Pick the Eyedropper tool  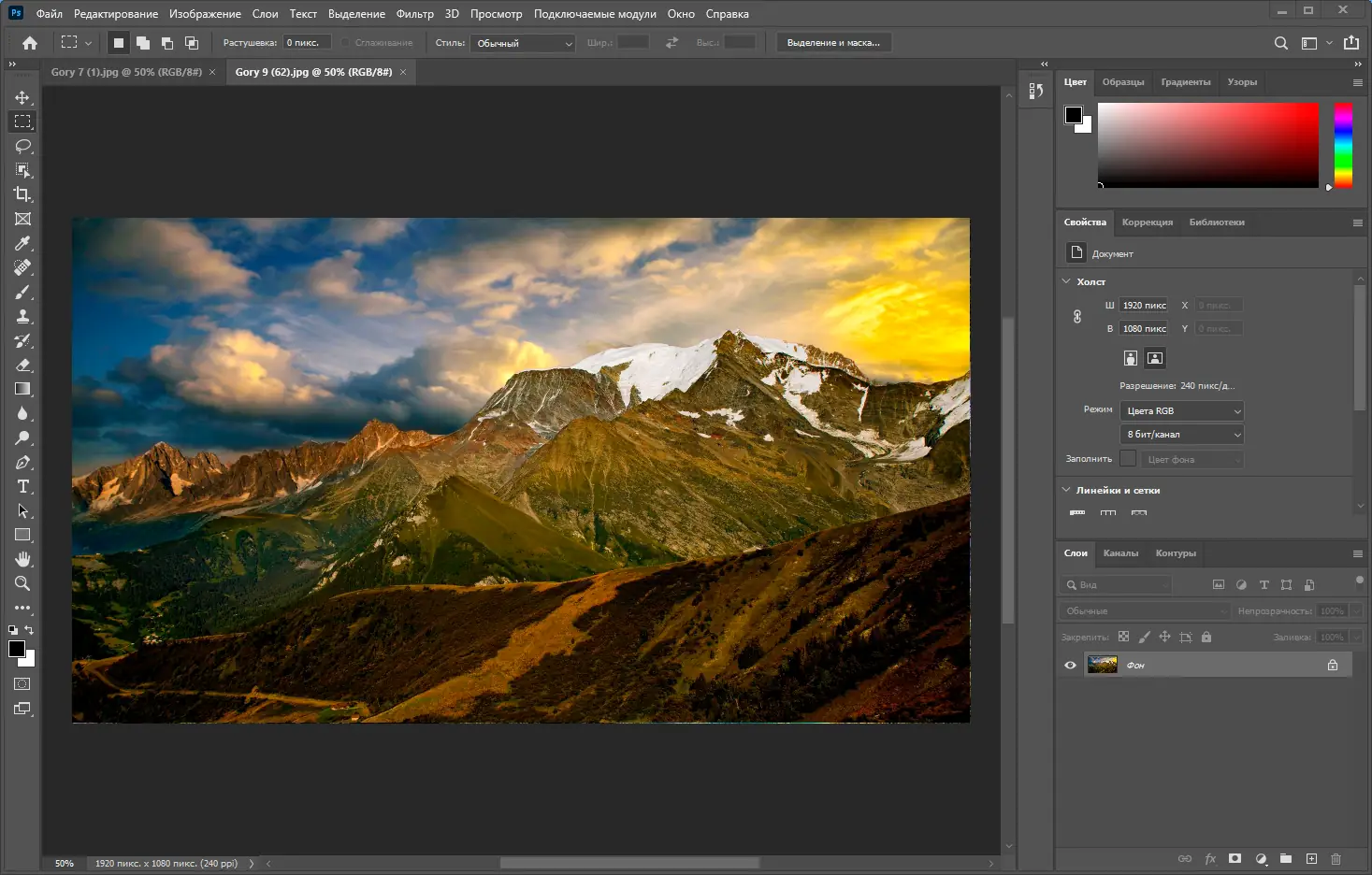[22, 243]
